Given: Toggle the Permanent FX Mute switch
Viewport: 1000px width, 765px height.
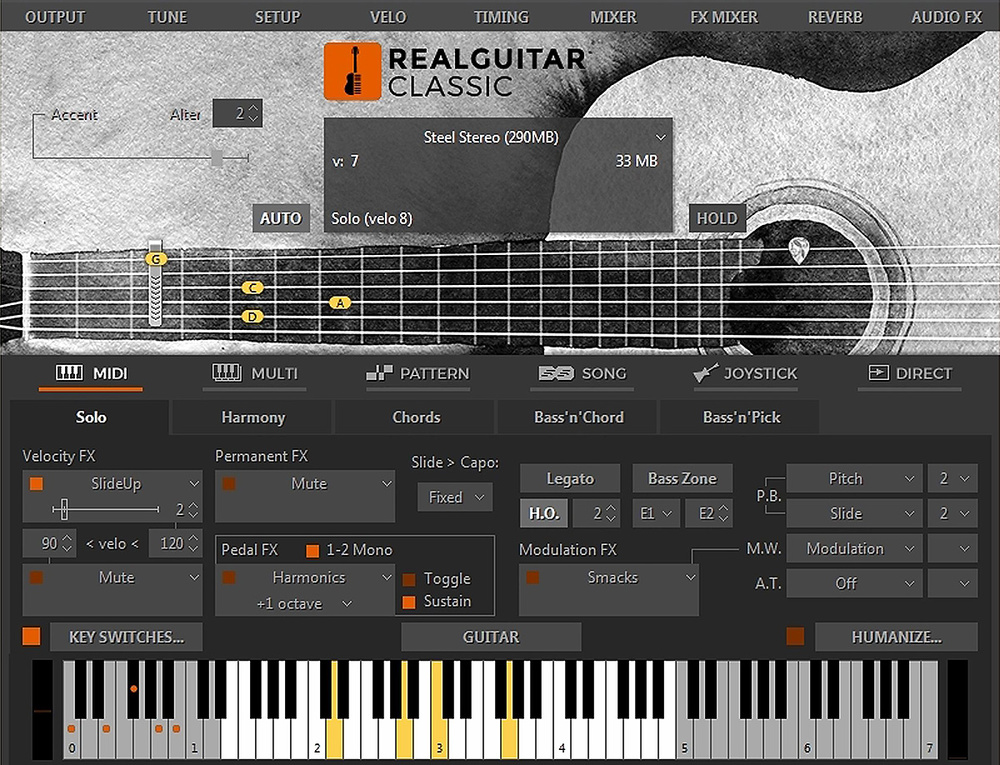Looking at the screenshot, I should coord(229,484).
